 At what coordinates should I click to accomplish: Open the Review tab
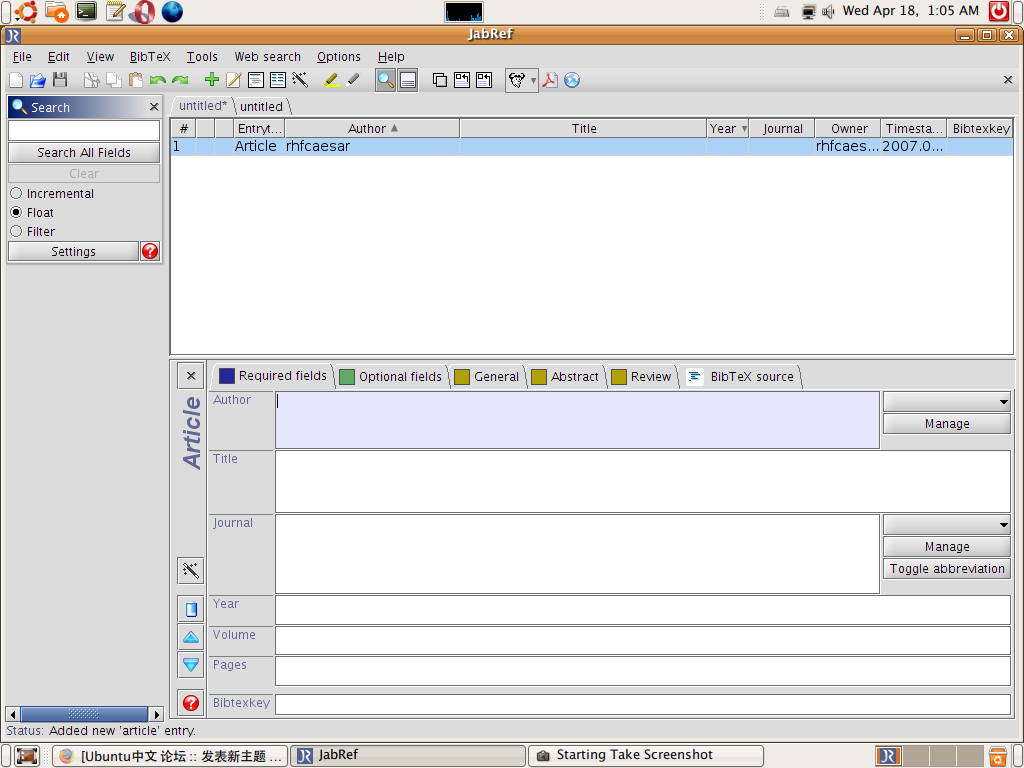point(641,377)
